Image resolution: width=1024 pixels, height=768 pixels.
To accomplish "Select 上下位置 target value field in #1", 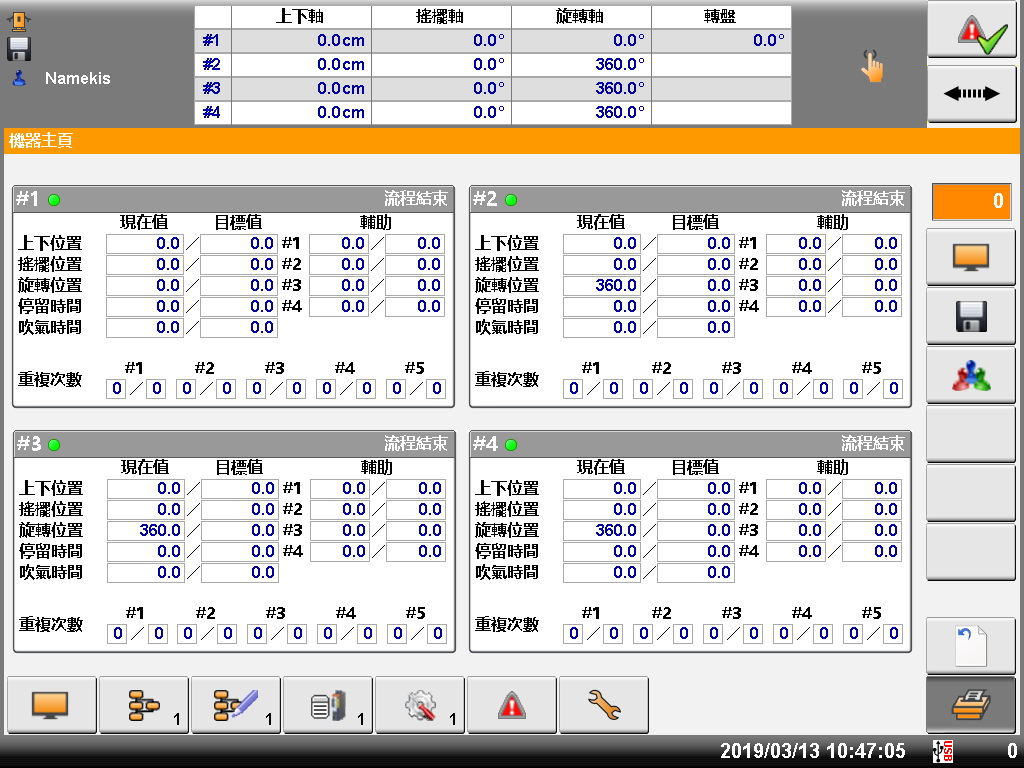I will coord(238,243).
